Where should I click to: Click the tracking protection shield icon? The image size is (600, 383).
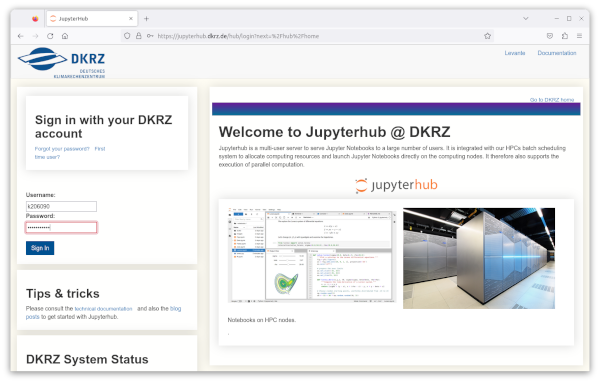pos(127,36)
